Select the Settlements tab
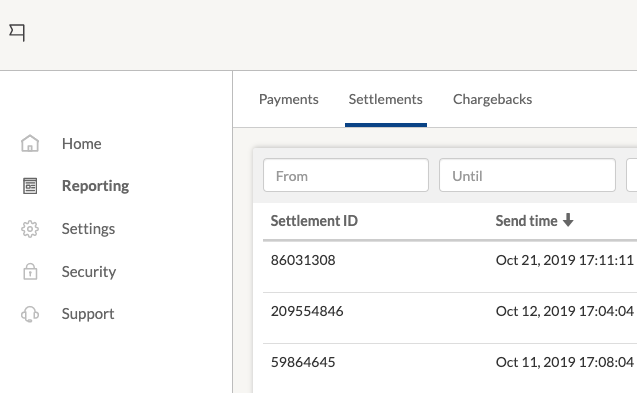This screenshot has height=393, width=637. pyautogui.click(x=386, y=100)
